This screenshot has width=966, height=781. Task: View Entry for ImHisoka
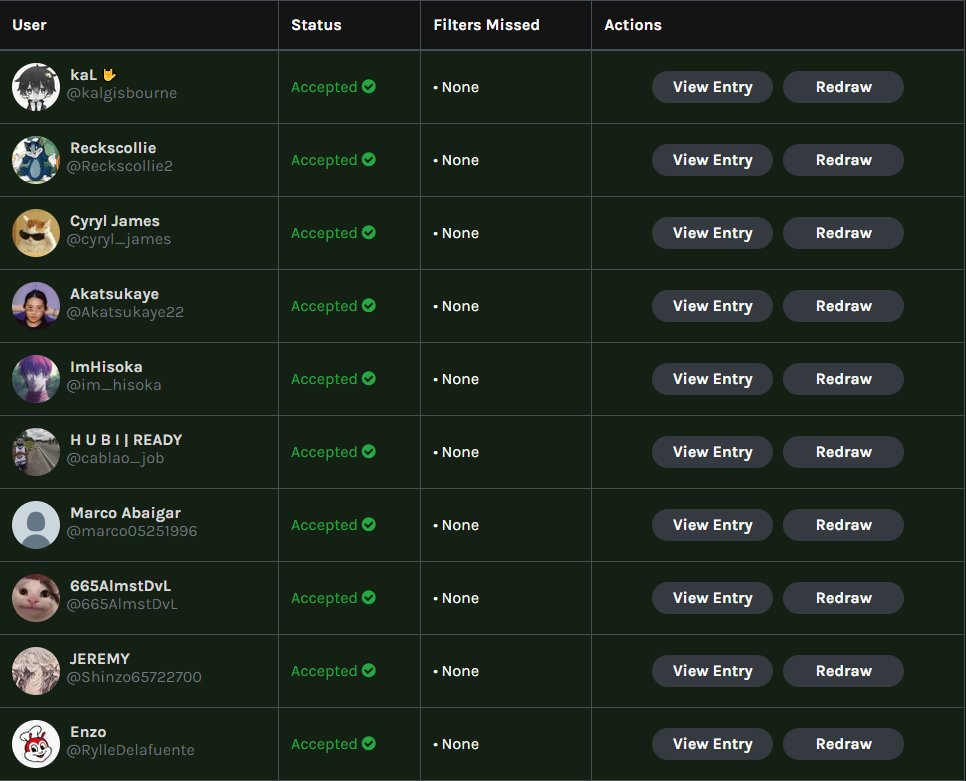(712, 379)
